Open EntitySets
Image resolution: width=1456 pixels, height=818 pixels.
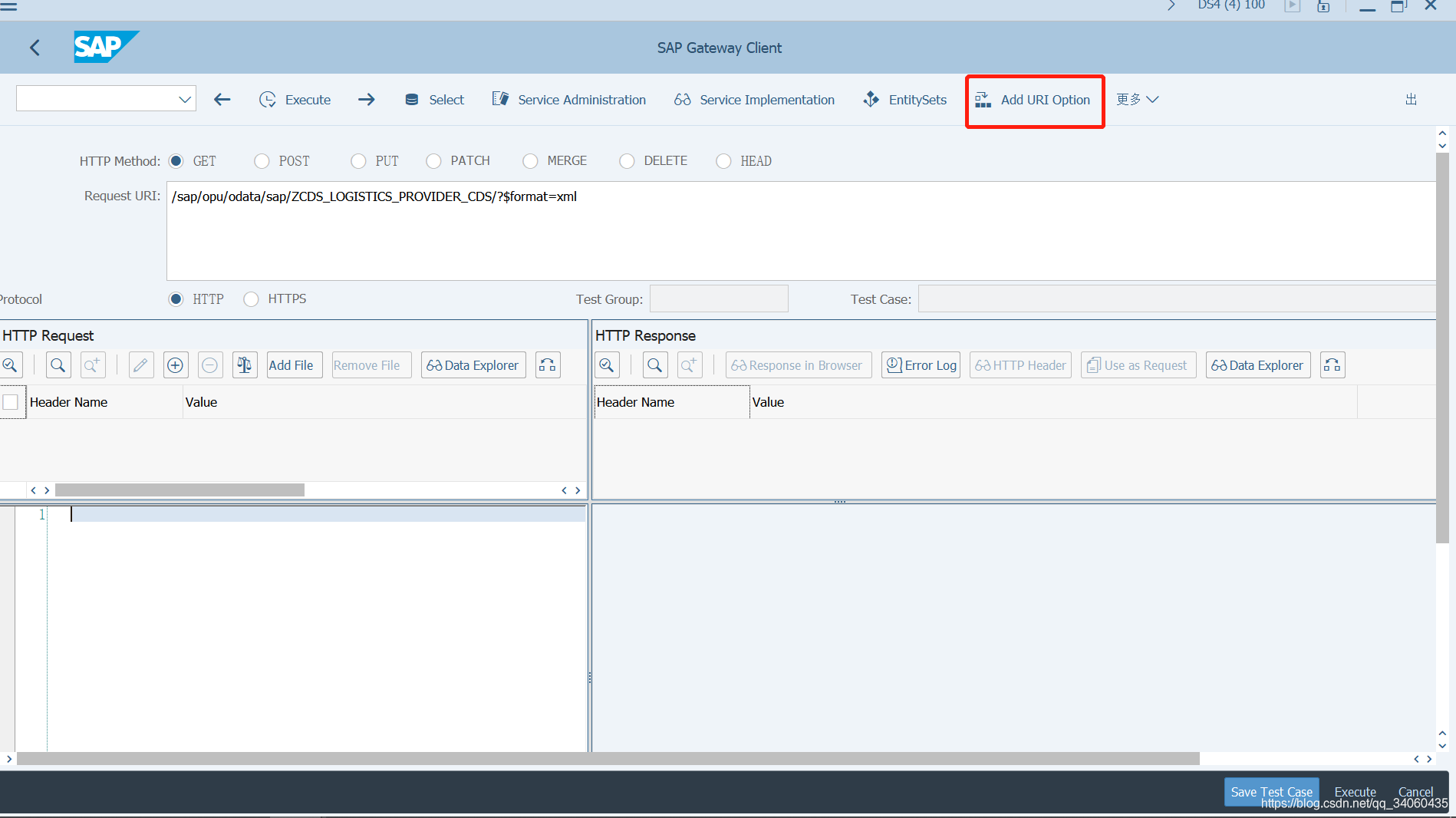(905, 100)
